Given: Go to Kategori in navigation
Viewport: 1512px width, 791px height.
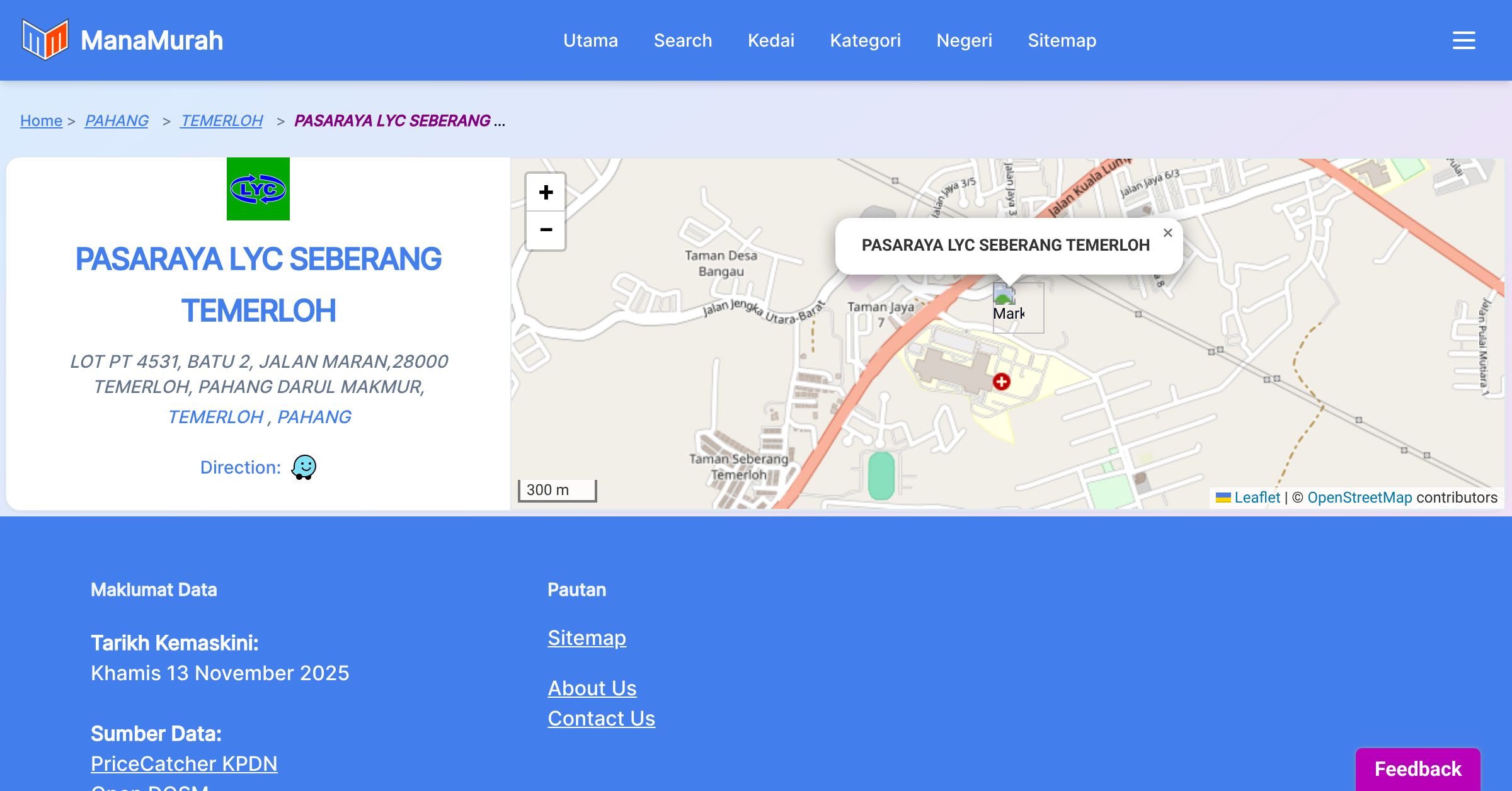Looking at the screenshot, I should [865, 40].
